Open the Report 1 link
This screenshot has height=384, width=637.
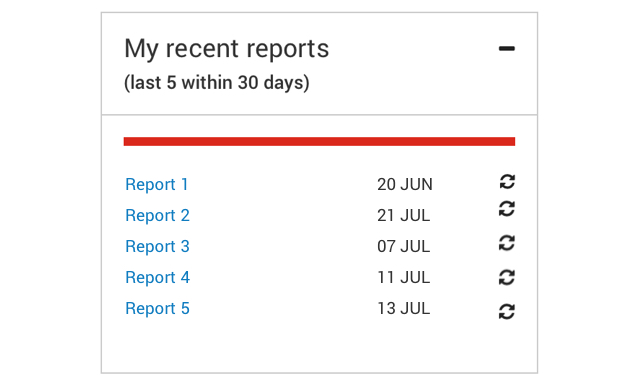click(157, 184)
